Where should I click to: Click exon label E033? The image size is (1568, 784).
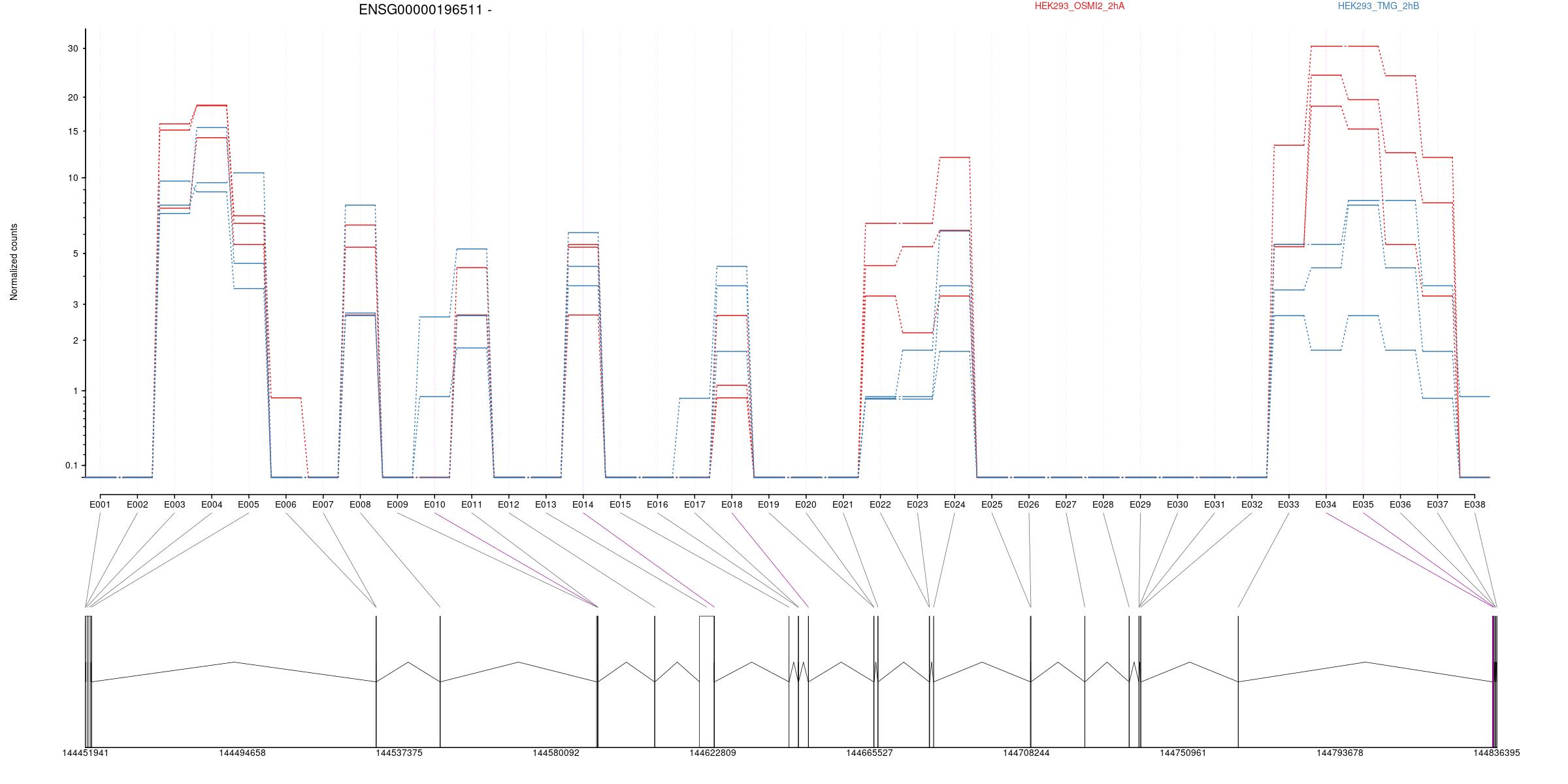pyautogui.click(x=1289, y=504)
